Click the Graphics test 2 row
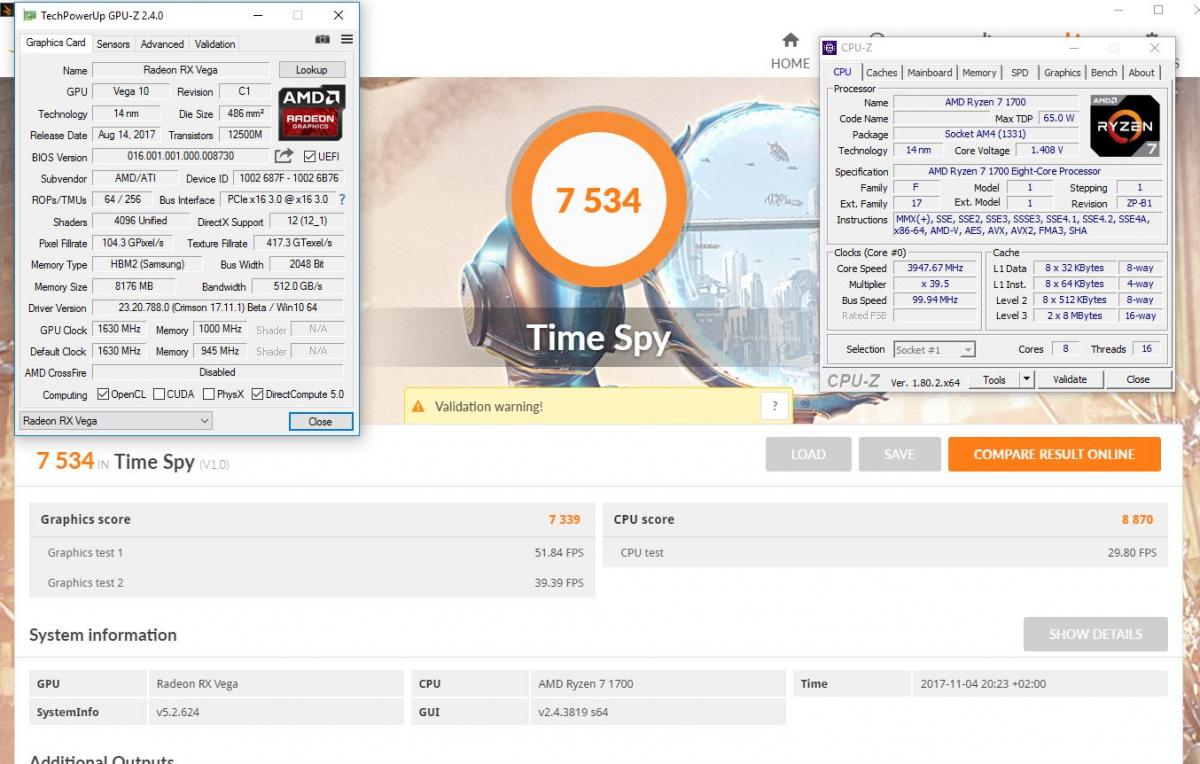 click(312, 582)
